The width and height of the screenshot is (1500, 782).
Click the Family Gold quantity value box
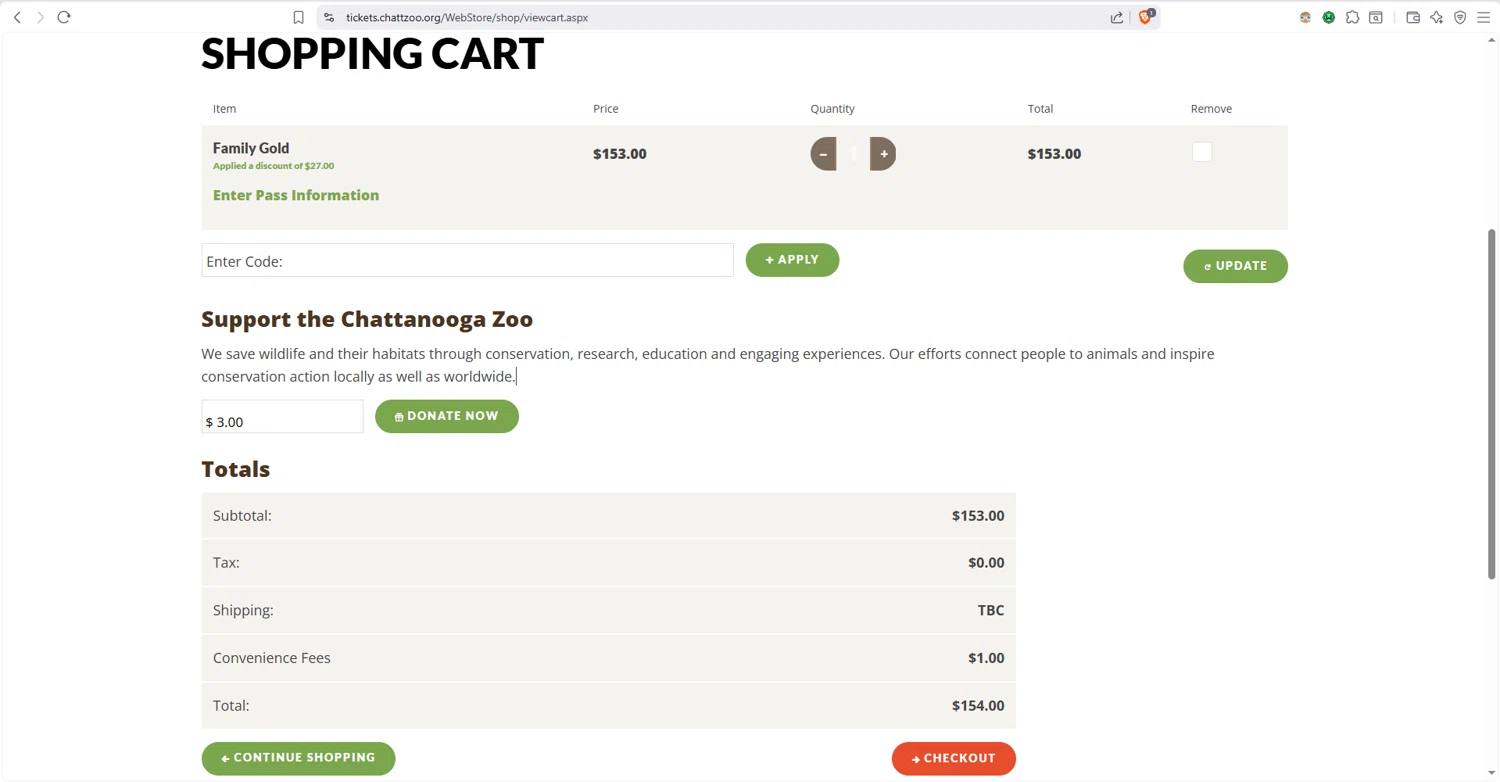tap(853, 154)
